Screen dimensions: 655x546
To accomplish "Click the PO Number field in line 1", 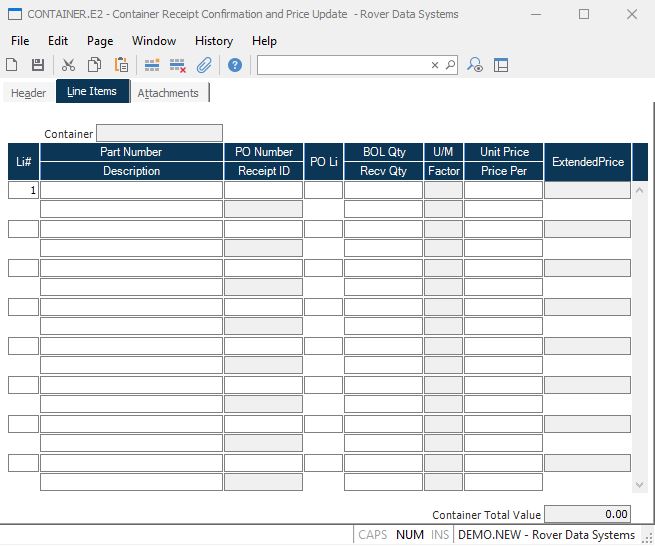I will [263, 190].
